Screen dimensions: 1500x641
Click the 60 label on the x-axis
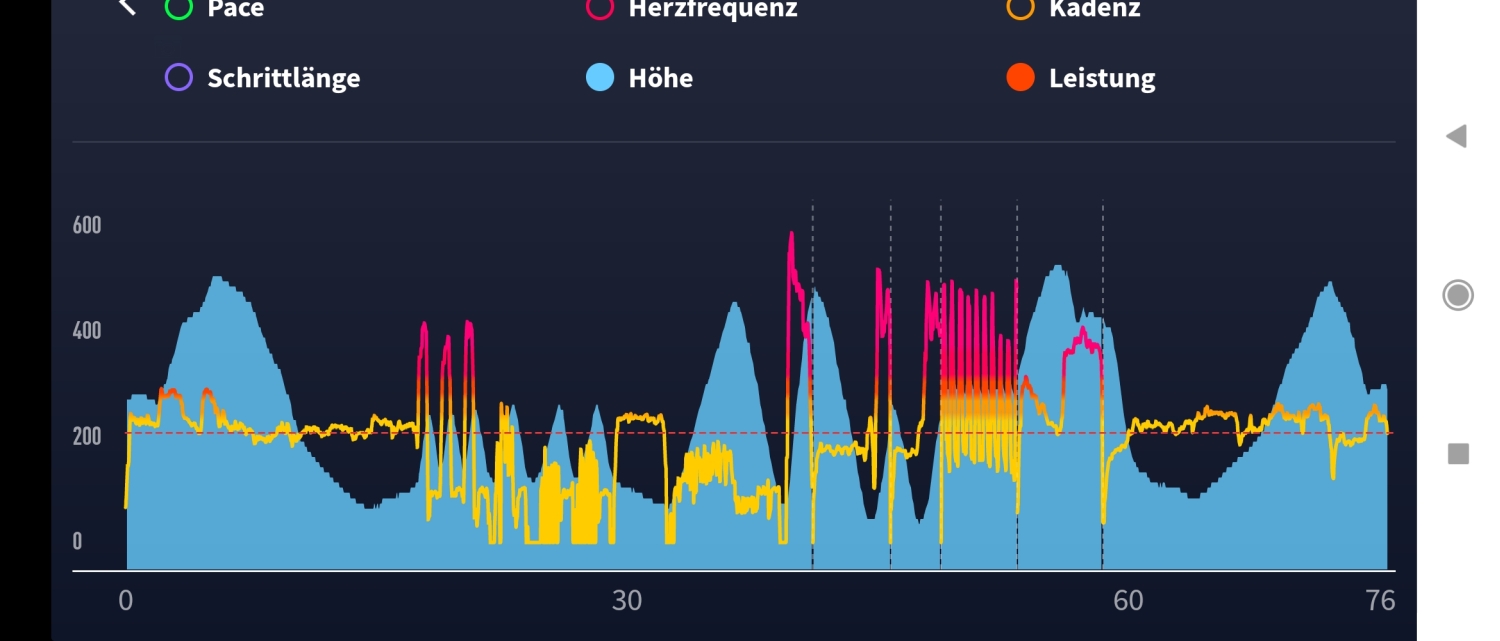point(1128,601)
